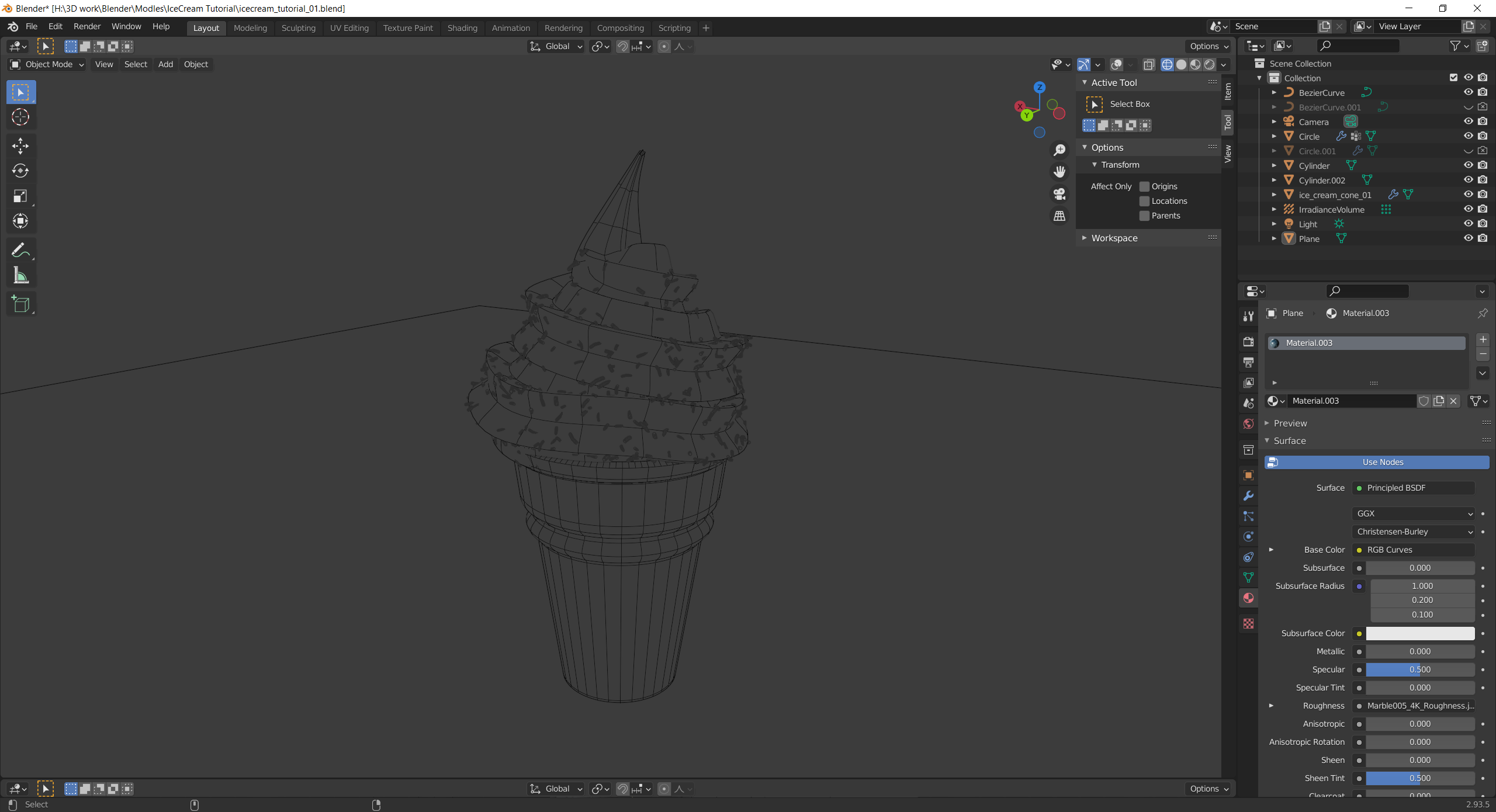Open the File menu

(x=32, y=26)
